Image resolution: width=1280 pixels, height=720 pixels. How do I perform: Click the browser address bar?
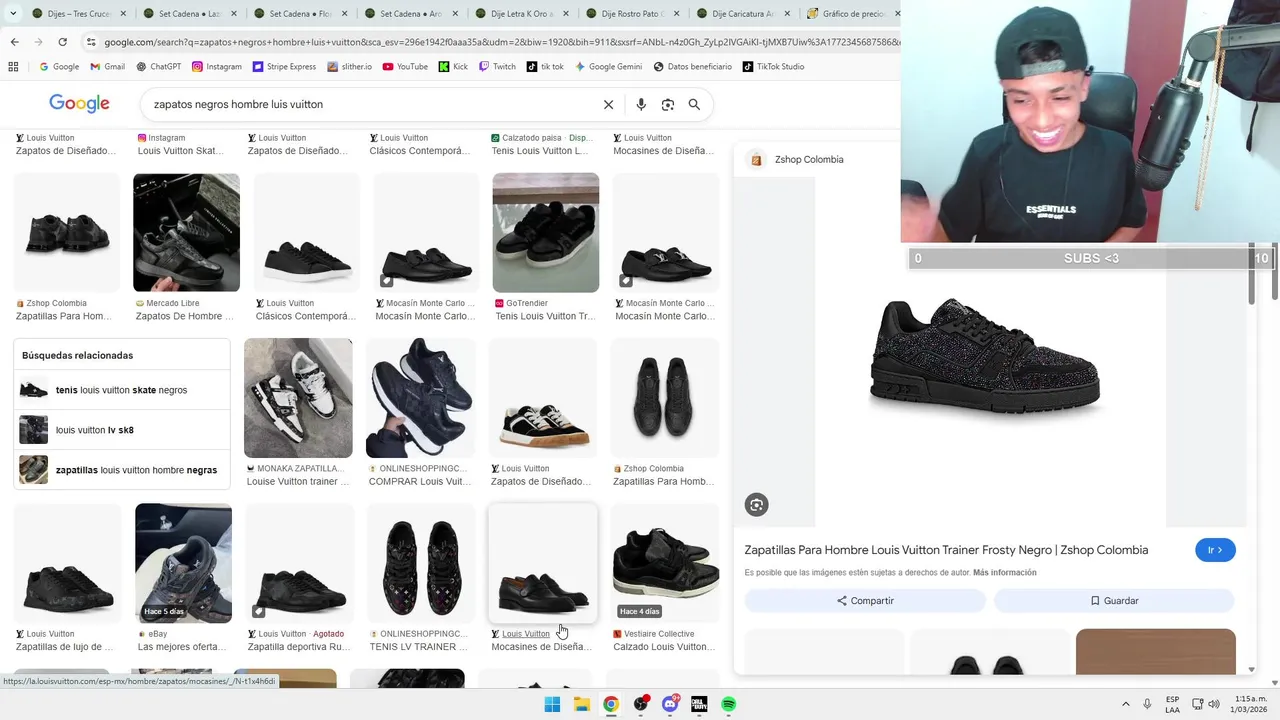500,42
